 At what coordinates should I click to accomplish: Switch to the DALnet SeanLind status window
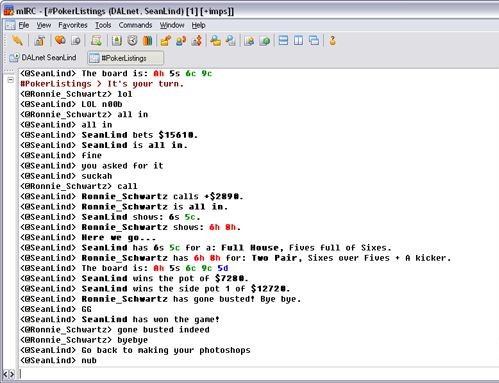click(43, 58)
